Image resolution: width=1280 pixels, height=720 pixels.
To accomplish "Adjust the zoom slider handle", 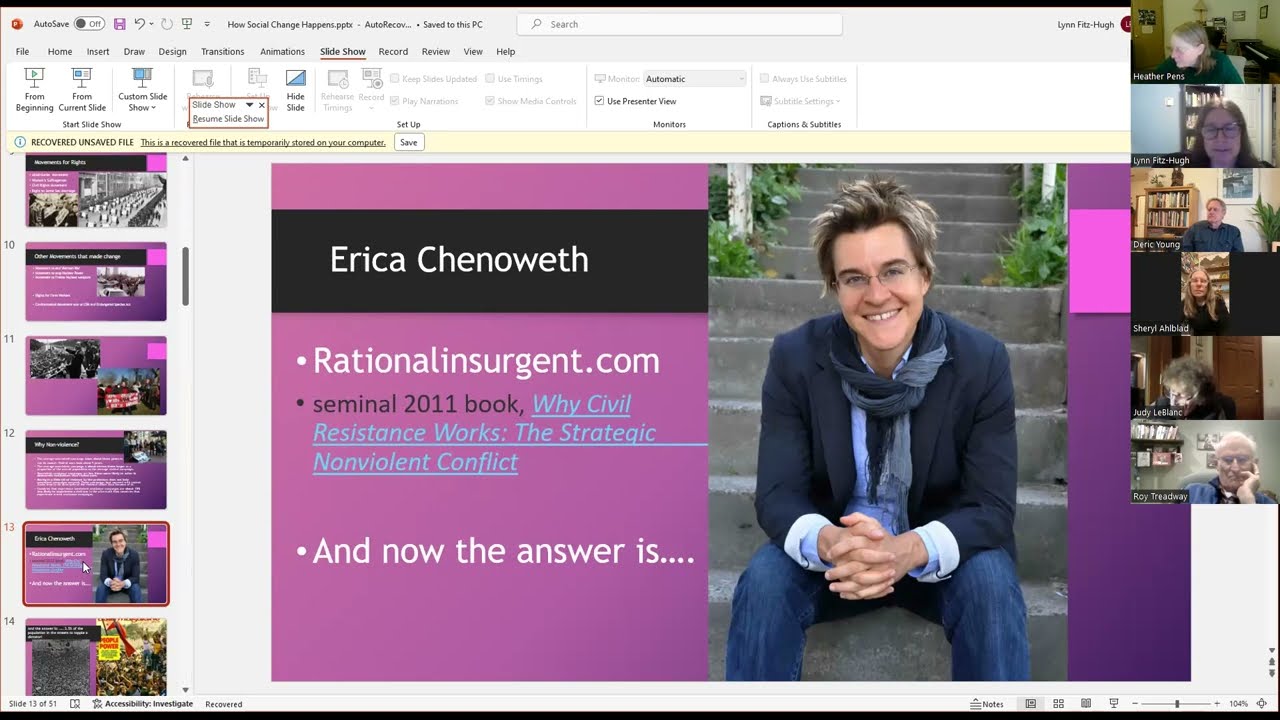I will click(1177, 704).
